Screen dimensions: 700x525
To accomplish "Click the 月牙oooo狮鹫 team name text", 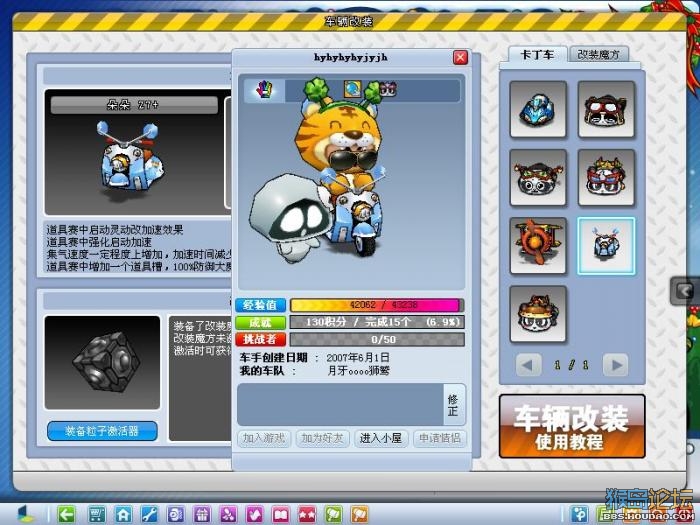I will pyautogui.click(x=358, y=371).
